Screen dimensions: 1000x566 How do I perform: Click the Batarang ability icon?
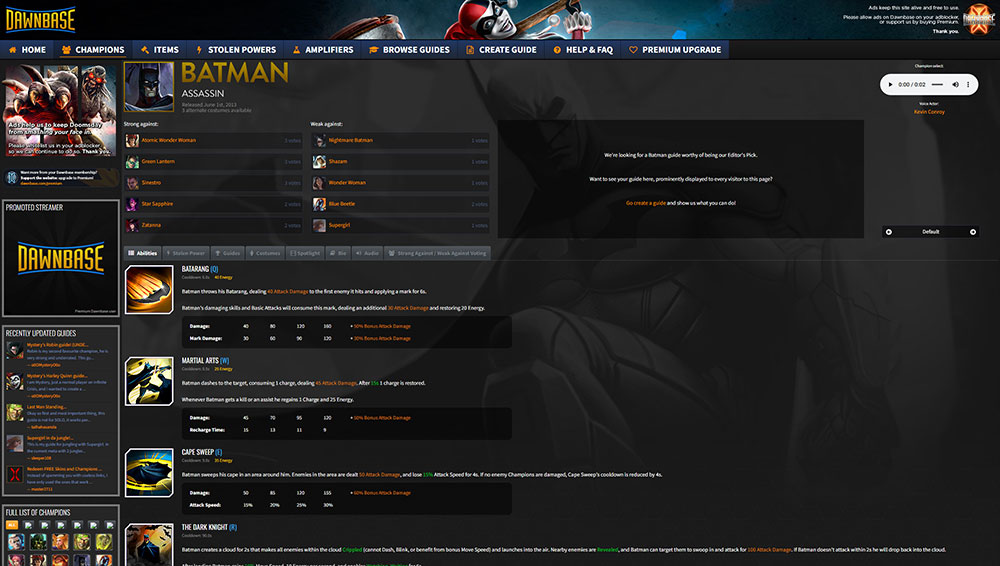click(149, 290)
